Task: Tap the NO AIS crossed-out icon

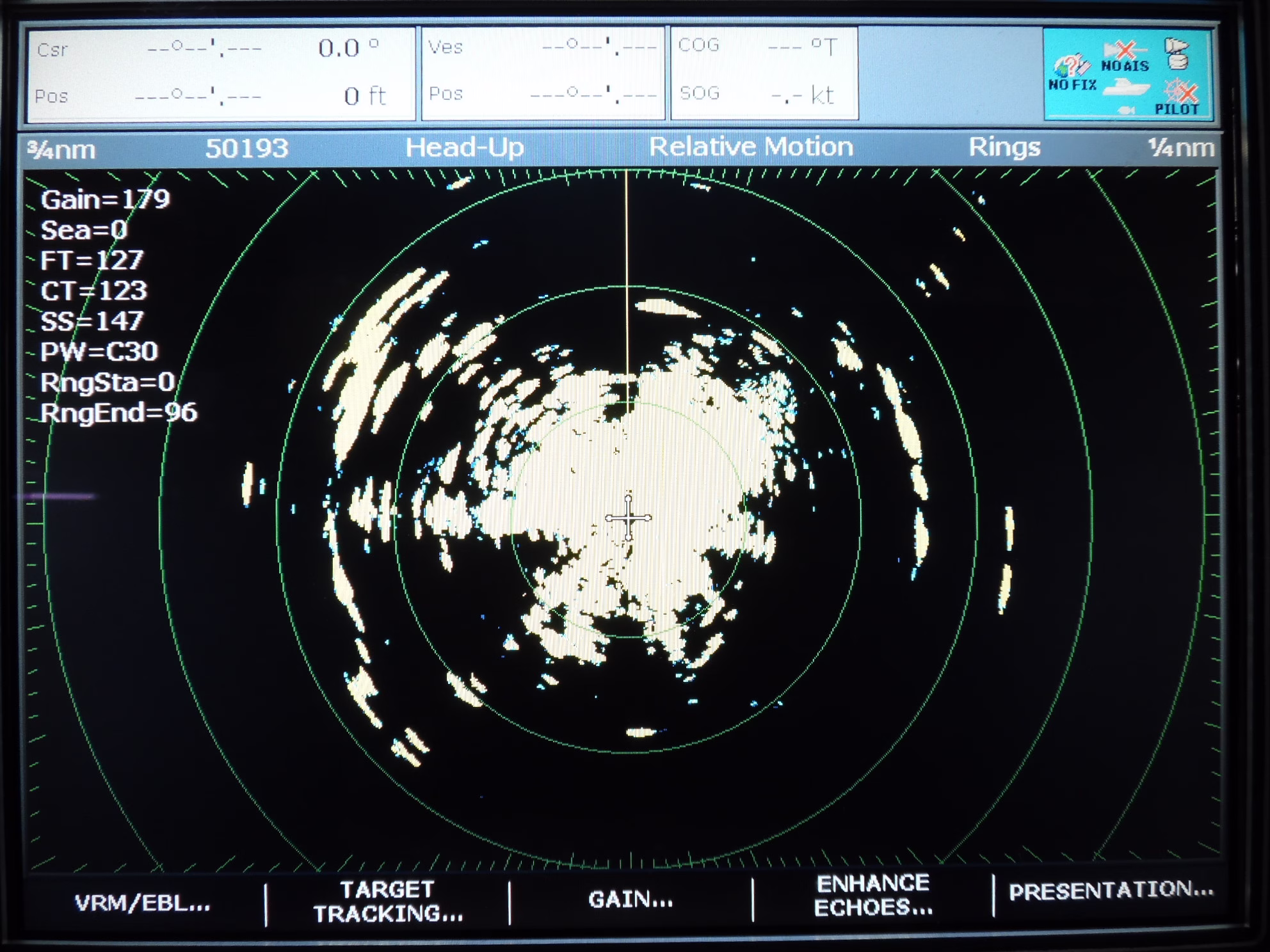Action: [x=1125, y=56]
